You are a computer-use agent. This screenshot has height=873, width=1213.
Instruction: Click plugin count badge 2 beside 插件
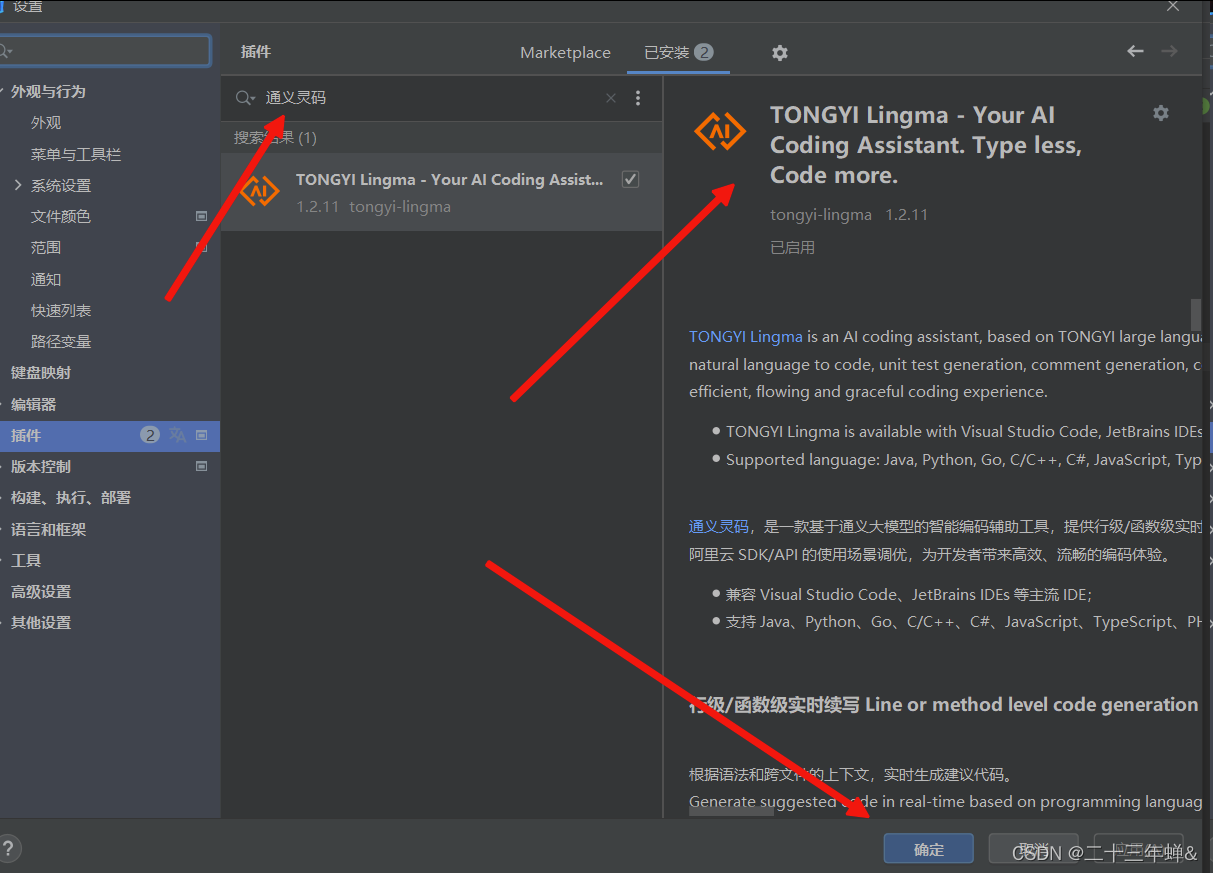tap(150, 435)
